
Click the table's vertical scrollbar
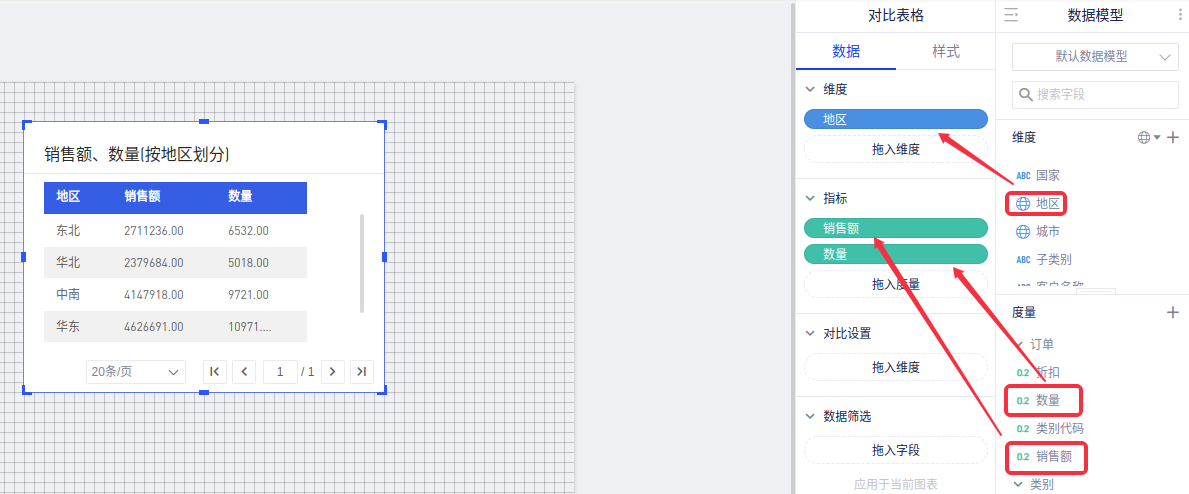pos(361,262)
